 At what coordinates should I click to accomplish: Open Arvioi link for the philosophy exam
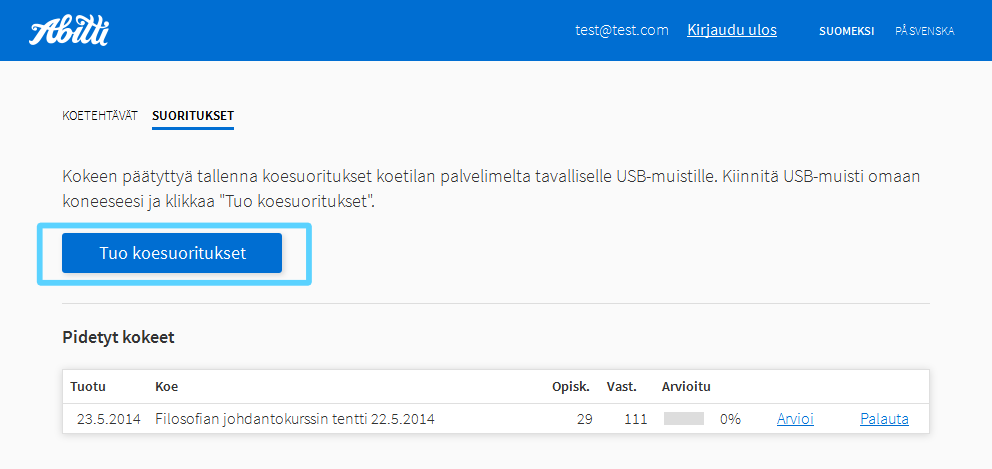pyautogui.click(x=795, y=419)
